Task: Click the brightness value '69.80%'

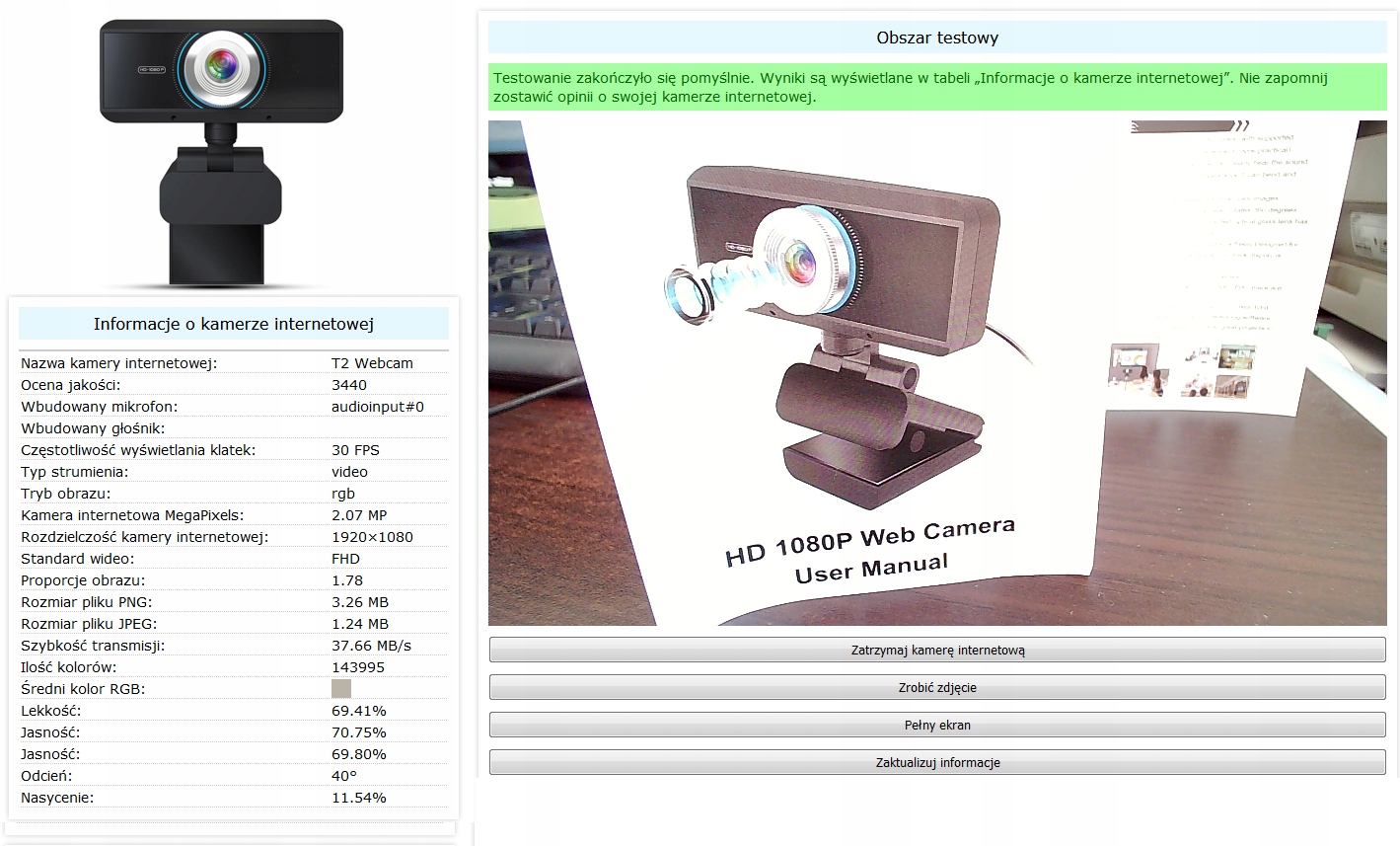Action: click(x=359, y=754)
